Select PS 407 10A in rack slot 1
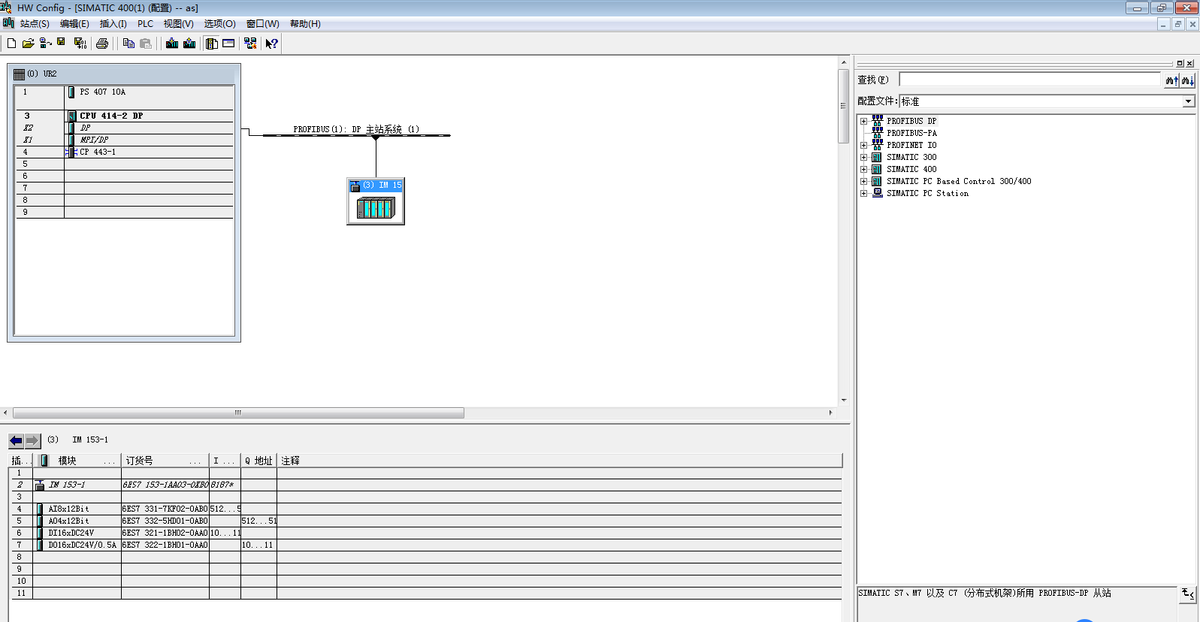The height and width of the screenshot is (622, 1200). pyautogui.click(x=122, y=91)
